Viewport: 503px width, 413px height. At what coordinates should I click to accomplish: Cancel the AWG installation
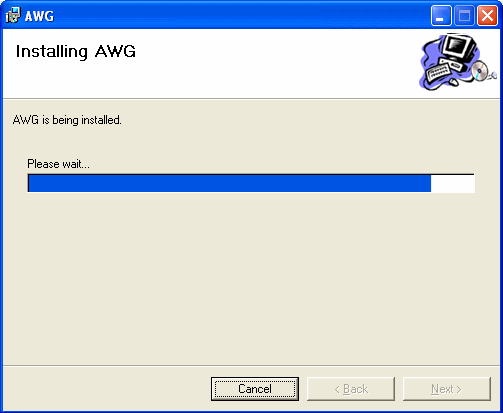coord(255,389)
